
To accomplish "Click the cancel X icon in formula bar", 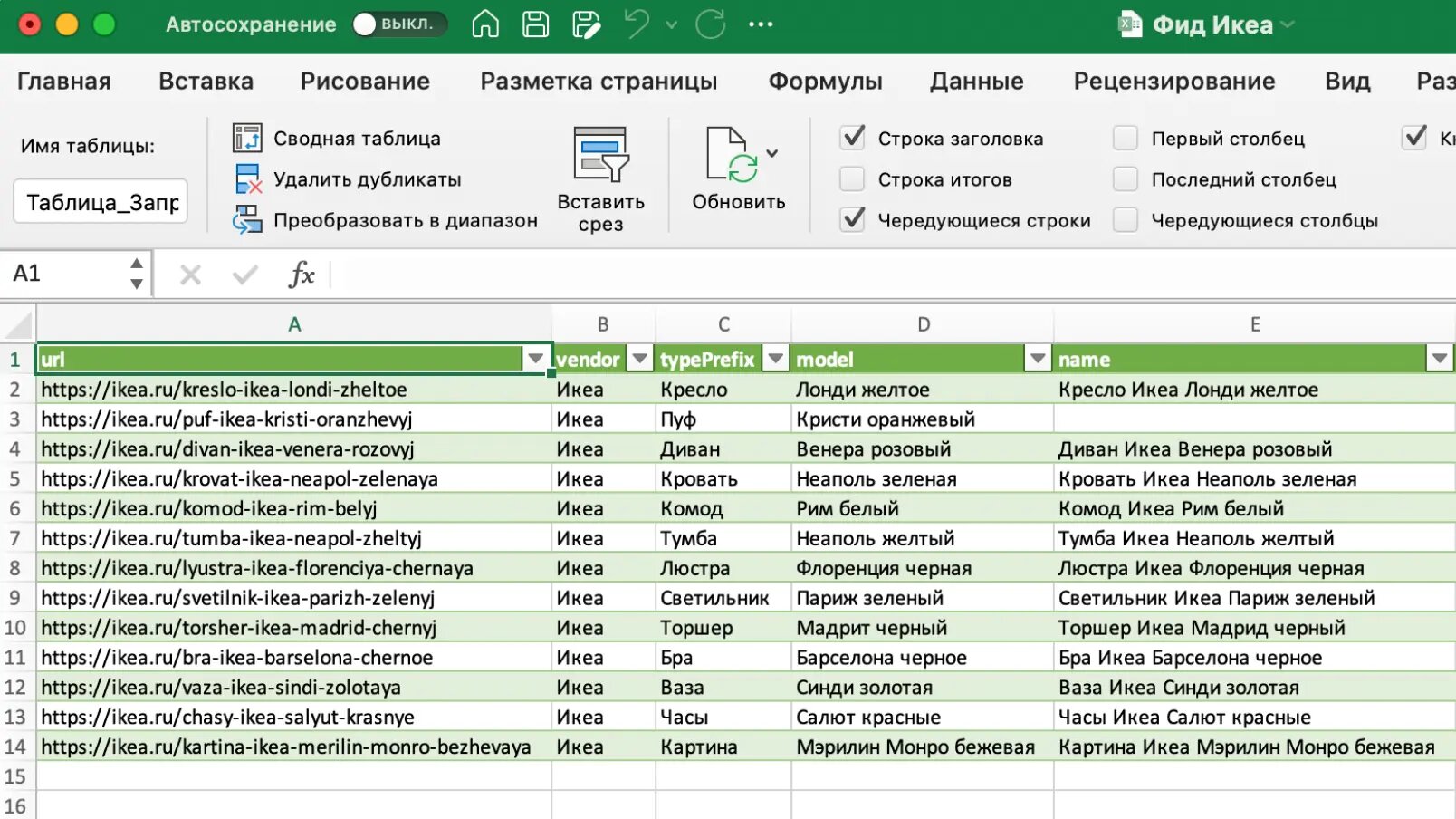I will (190, 274).
